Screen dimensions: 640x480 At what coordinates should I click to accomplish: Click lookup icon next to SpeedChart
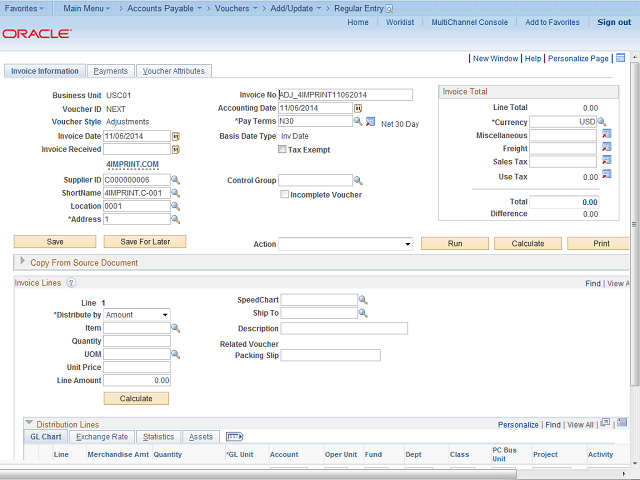click(x=363, y=300)
